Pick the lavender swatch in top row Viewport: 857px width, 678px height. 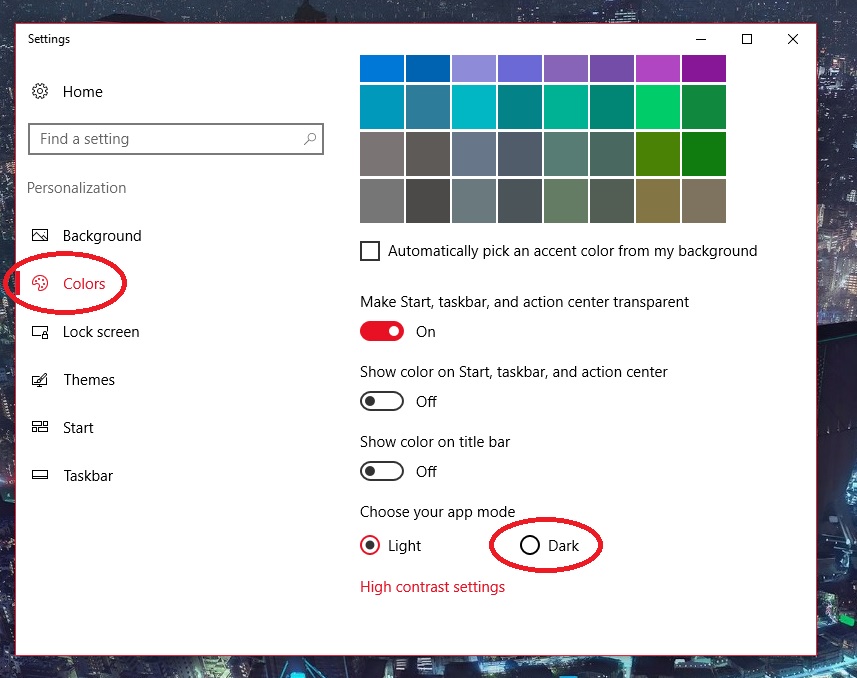474,68
